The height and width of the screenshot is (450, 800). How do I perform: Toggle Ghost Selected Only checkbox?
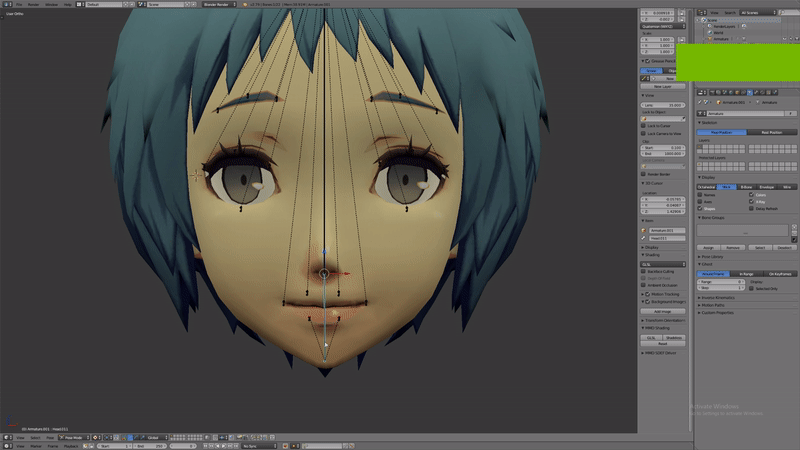point(751,288)
